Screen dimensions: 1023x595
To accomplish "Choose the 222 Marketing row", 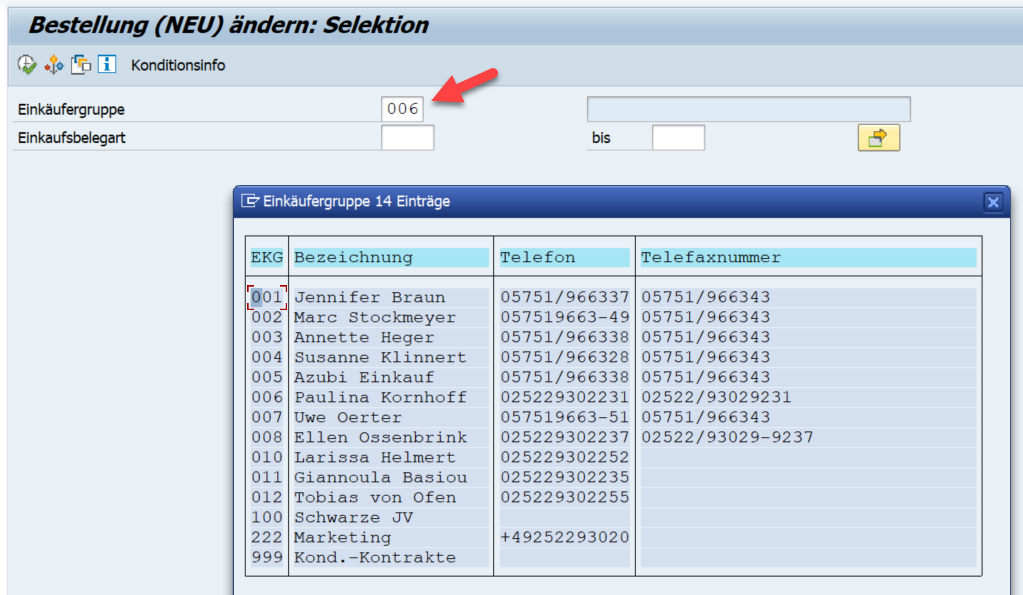I will pyautogui.click(x=342, y=537).
